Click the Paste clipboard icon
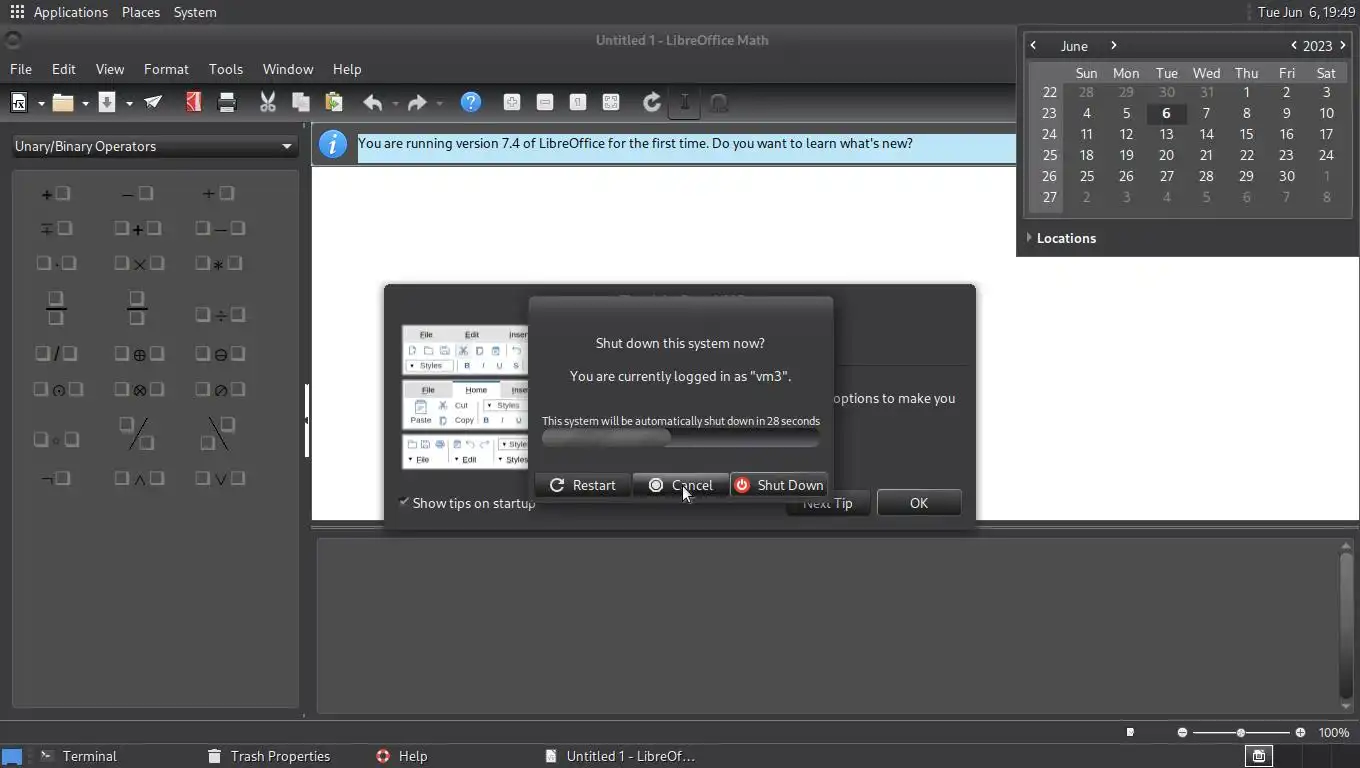Viewport: 1360px width, 768px height. [334, 102]
